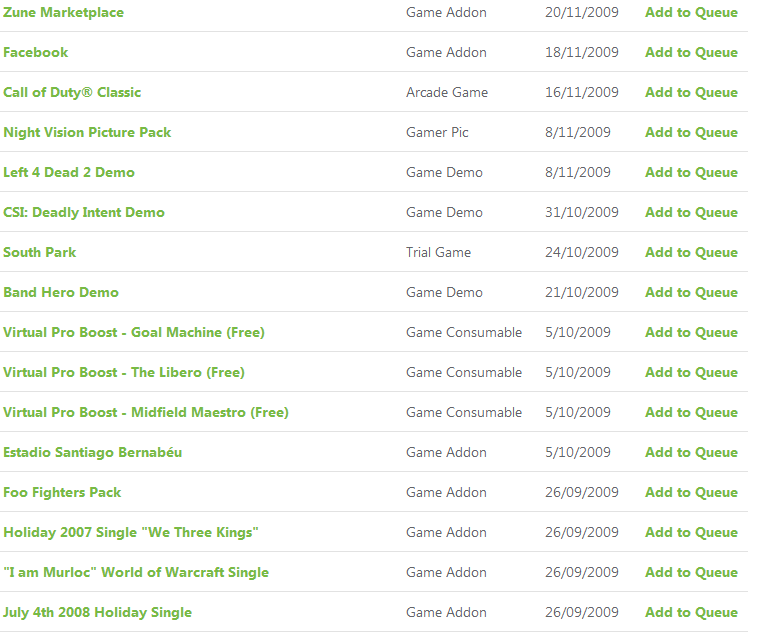Screen dimensions: 774x632
Task: Open the Zune Marketplace link
Action: tap(64, 12)
